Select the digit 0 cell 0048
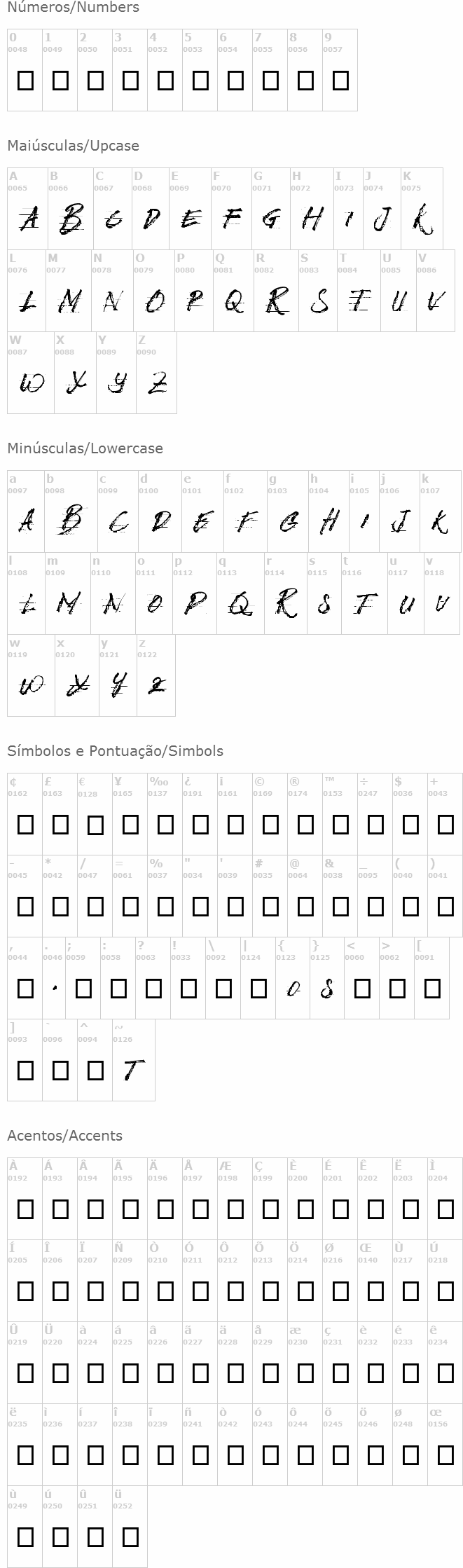The image size is (463, 1568). tap(25, 81)
